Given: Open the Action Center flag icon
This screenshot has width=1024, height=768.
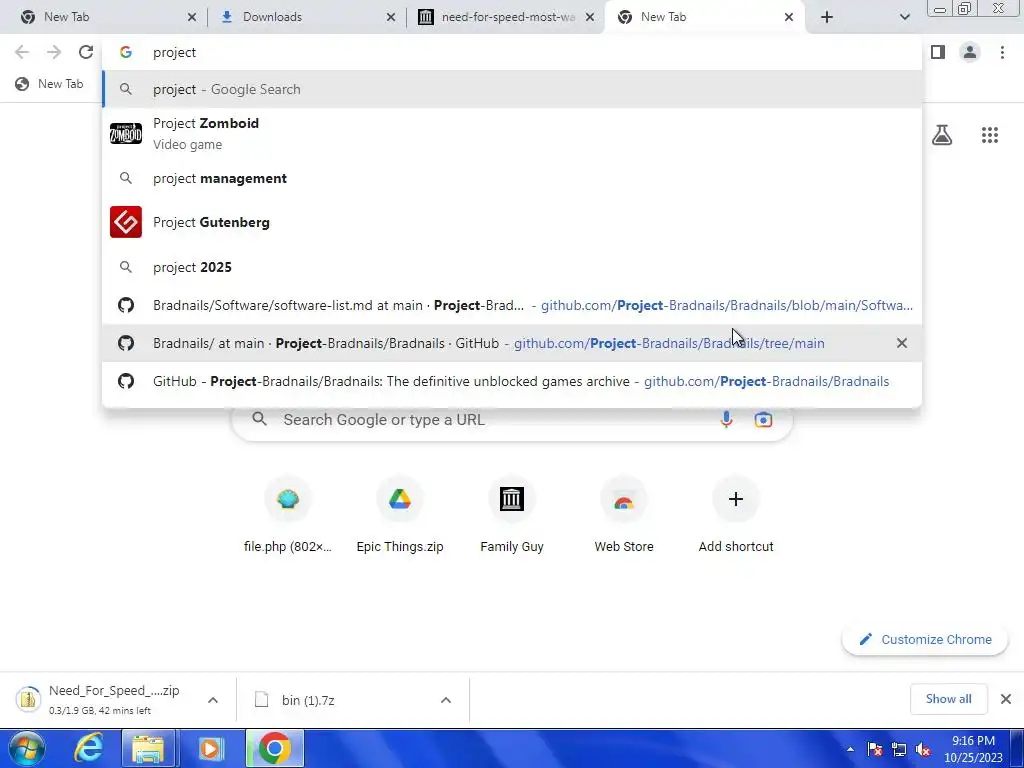Looking at the screenshot, I should [875, 749].
